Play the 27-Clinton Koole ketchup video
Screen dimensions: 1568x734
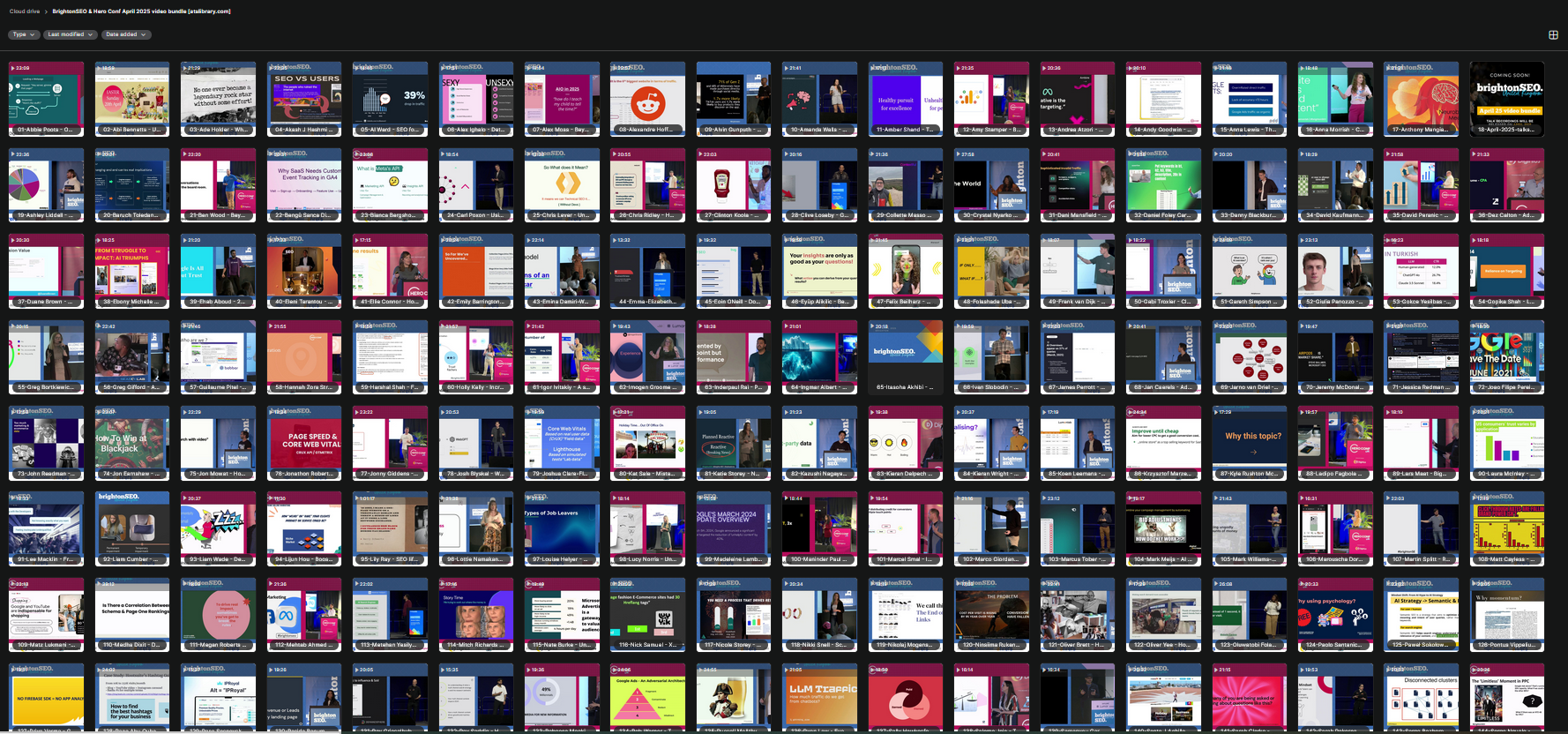[x=734, y=183]
